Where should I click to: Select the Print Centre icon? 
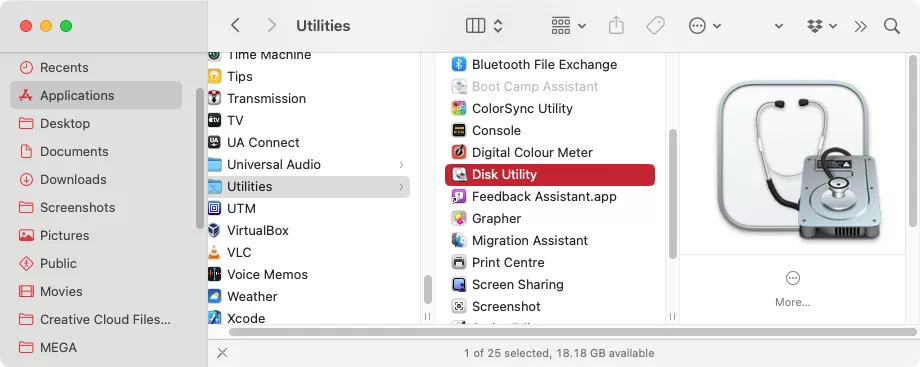pos(459,262)
